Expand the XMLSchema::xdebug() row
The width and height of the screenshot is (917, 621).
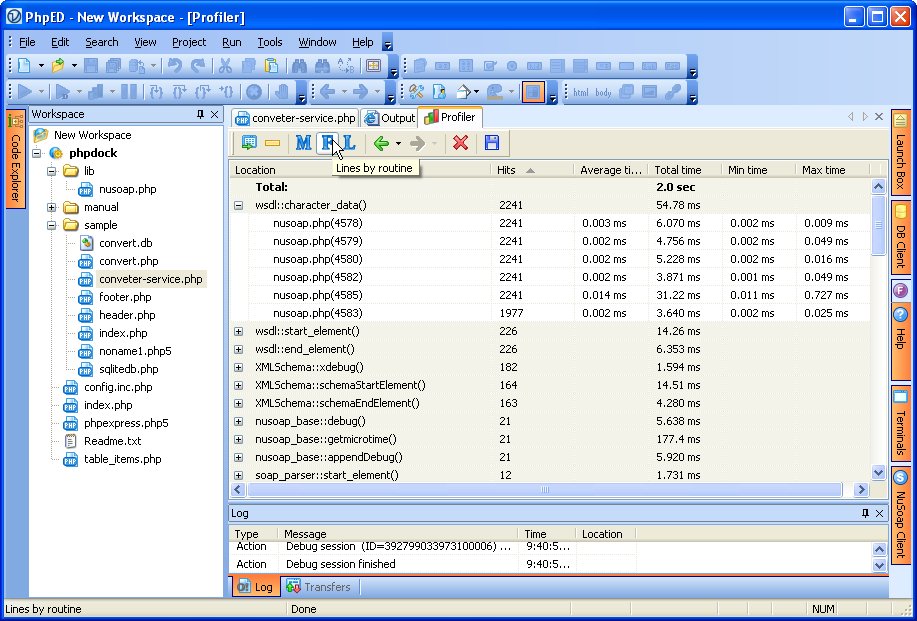(x=239, y=368)
